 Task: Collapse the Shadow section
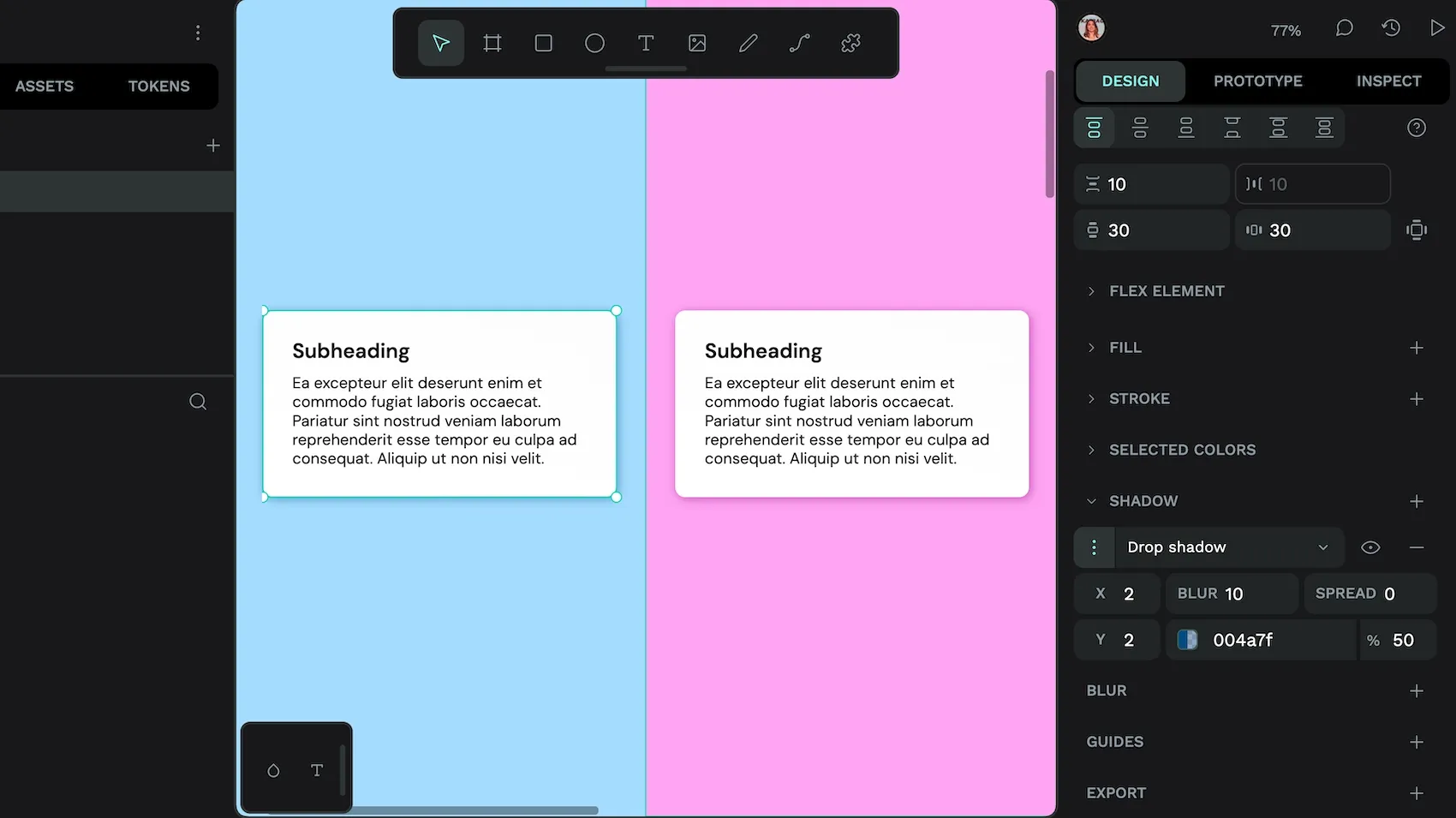click(x=1091, y=501)
